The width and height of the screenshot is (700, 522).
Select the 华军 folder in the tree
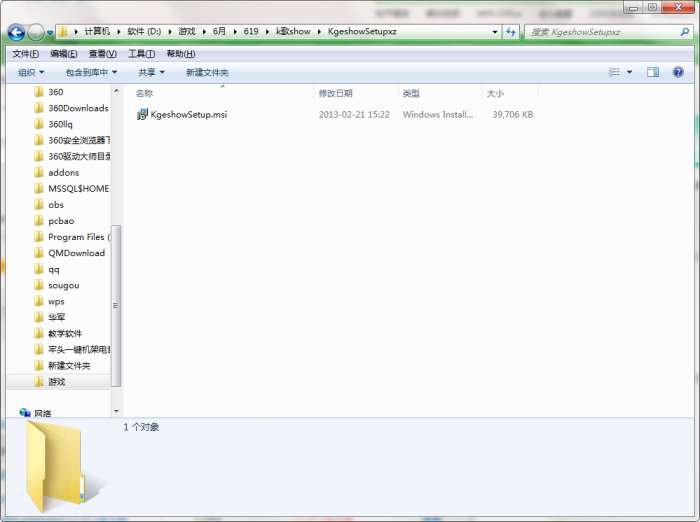point(57,317)
